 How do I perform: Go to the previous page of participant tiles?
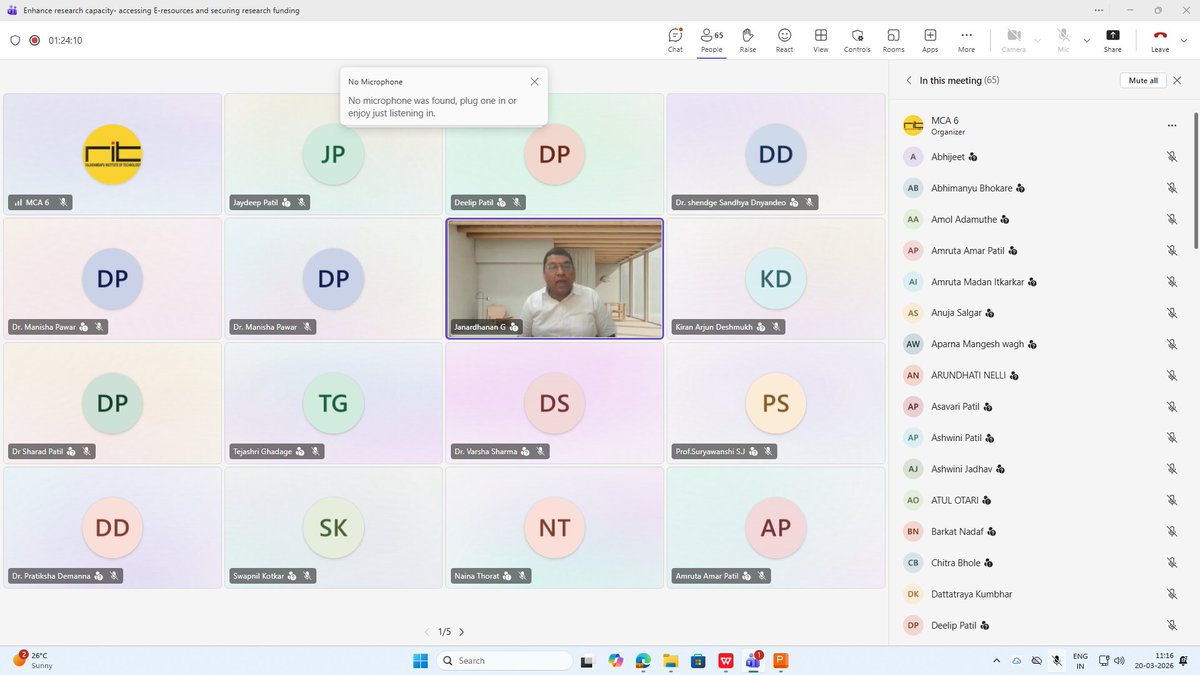point(427,632)
